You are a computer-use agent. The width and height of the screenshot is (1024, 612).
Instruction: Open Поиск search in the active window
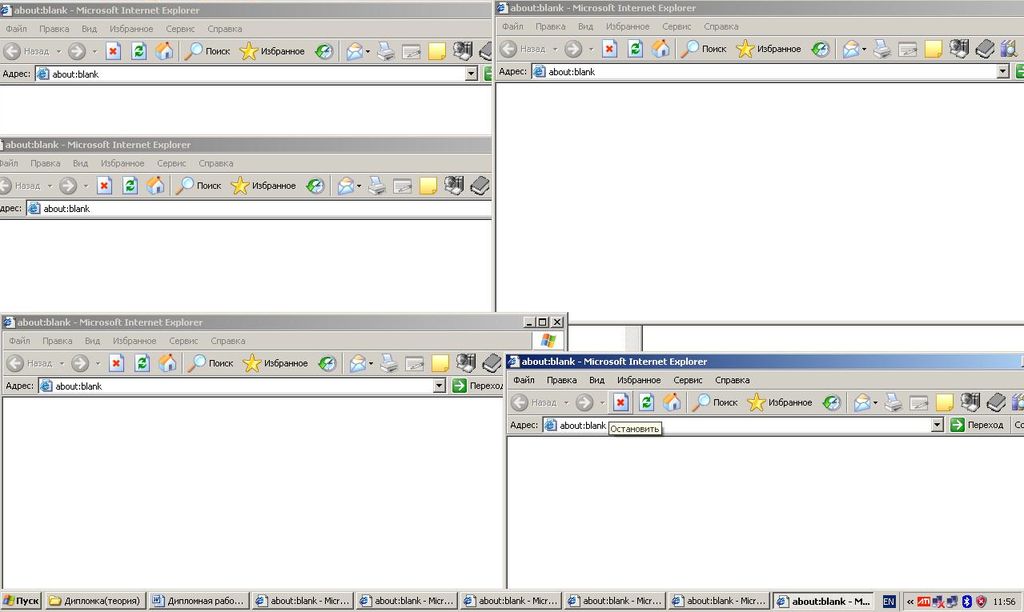click(x=715, y=402)
